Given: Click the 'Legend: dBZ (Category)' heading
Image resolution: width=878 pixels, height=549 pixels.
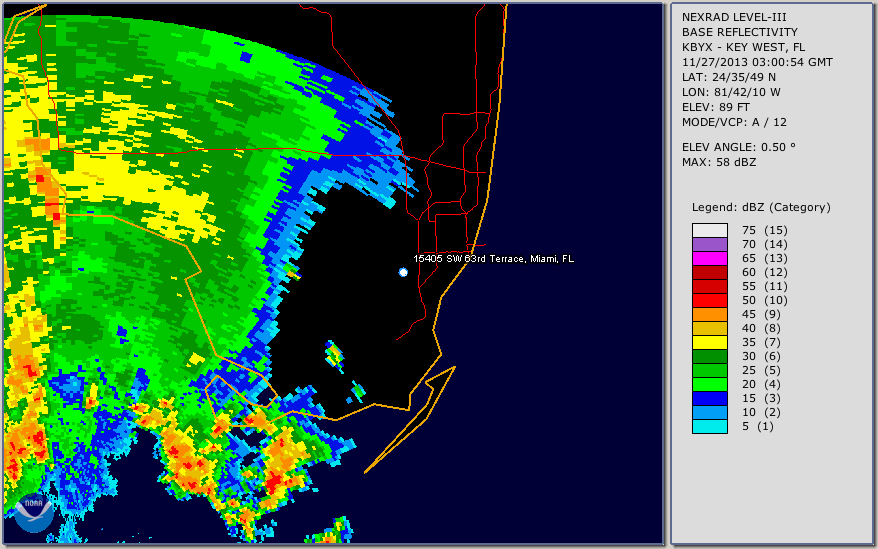Looking at the screenshot, I should coord(761,207).
